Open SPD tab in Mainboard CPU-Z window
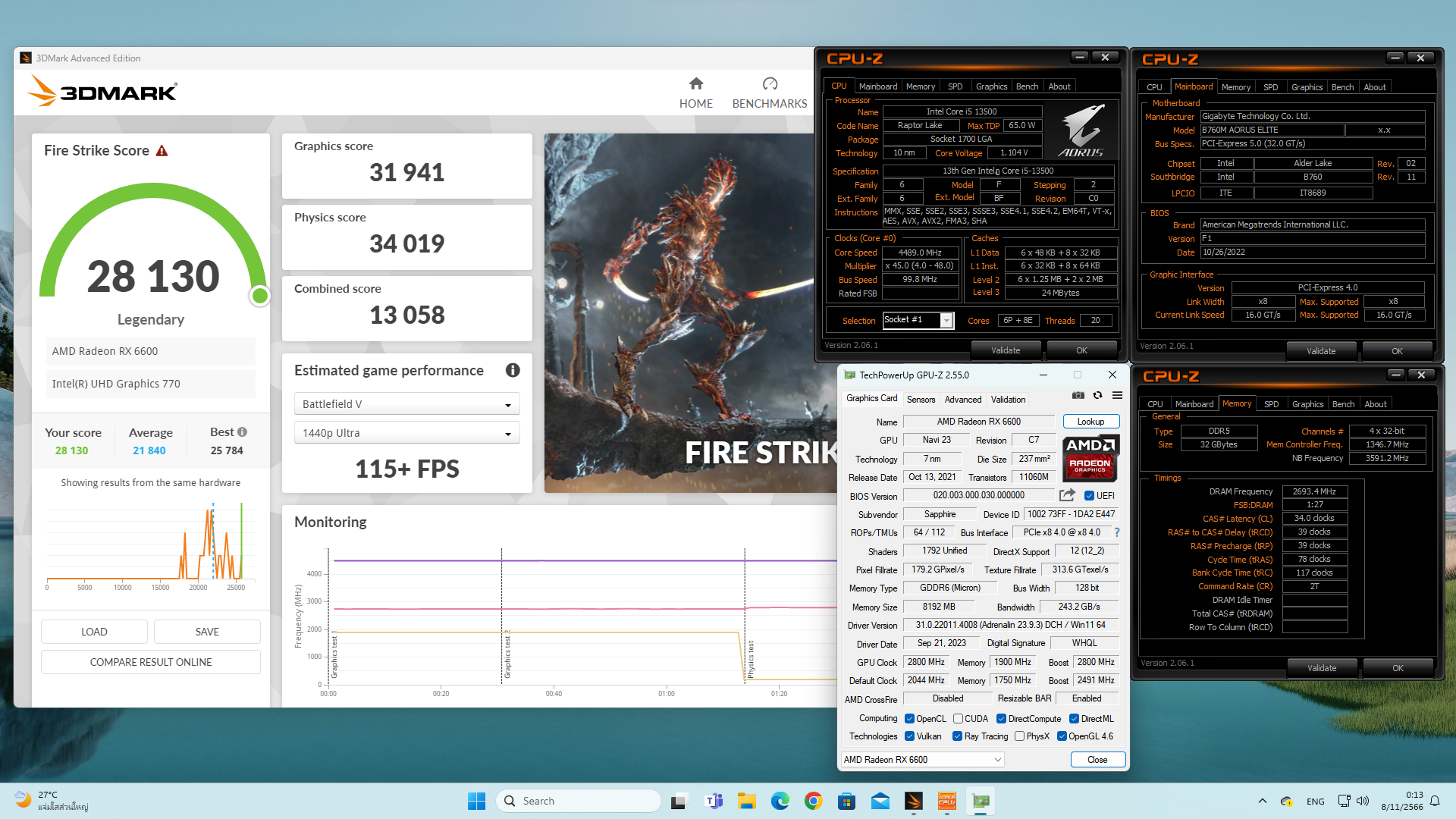Image resolution: width=1456 pixels, height=819 pixels. (1270, 87)
